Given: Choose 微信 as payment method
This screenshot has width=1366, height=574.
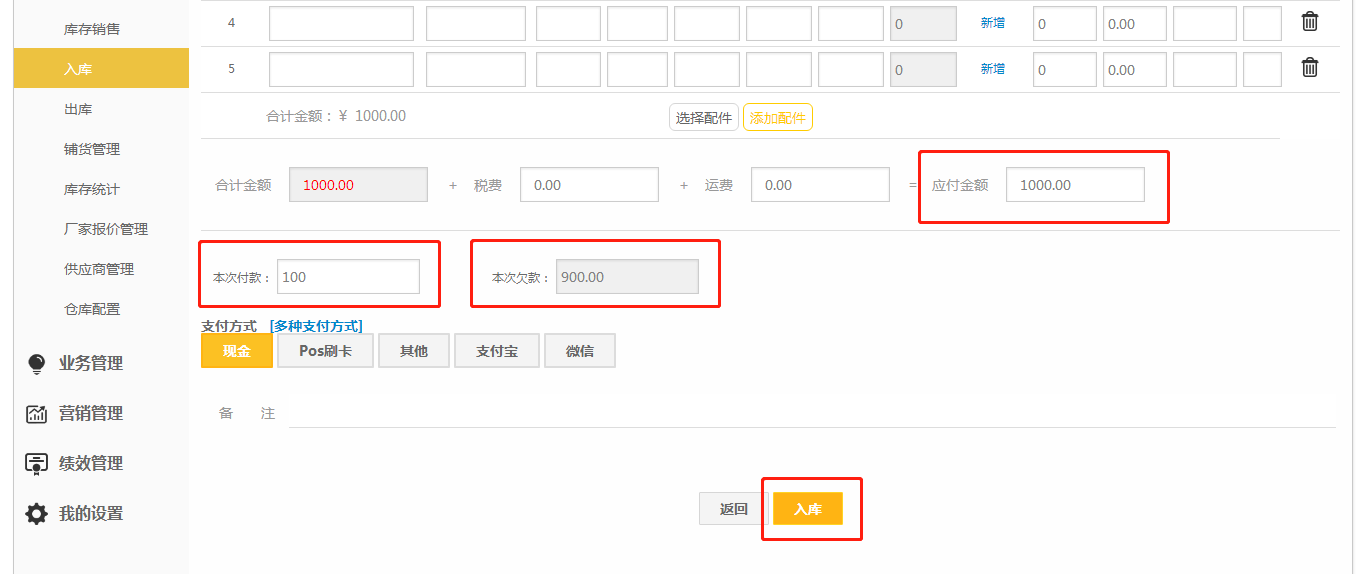Looking at the screenshot, I should [x=579, y=351].
